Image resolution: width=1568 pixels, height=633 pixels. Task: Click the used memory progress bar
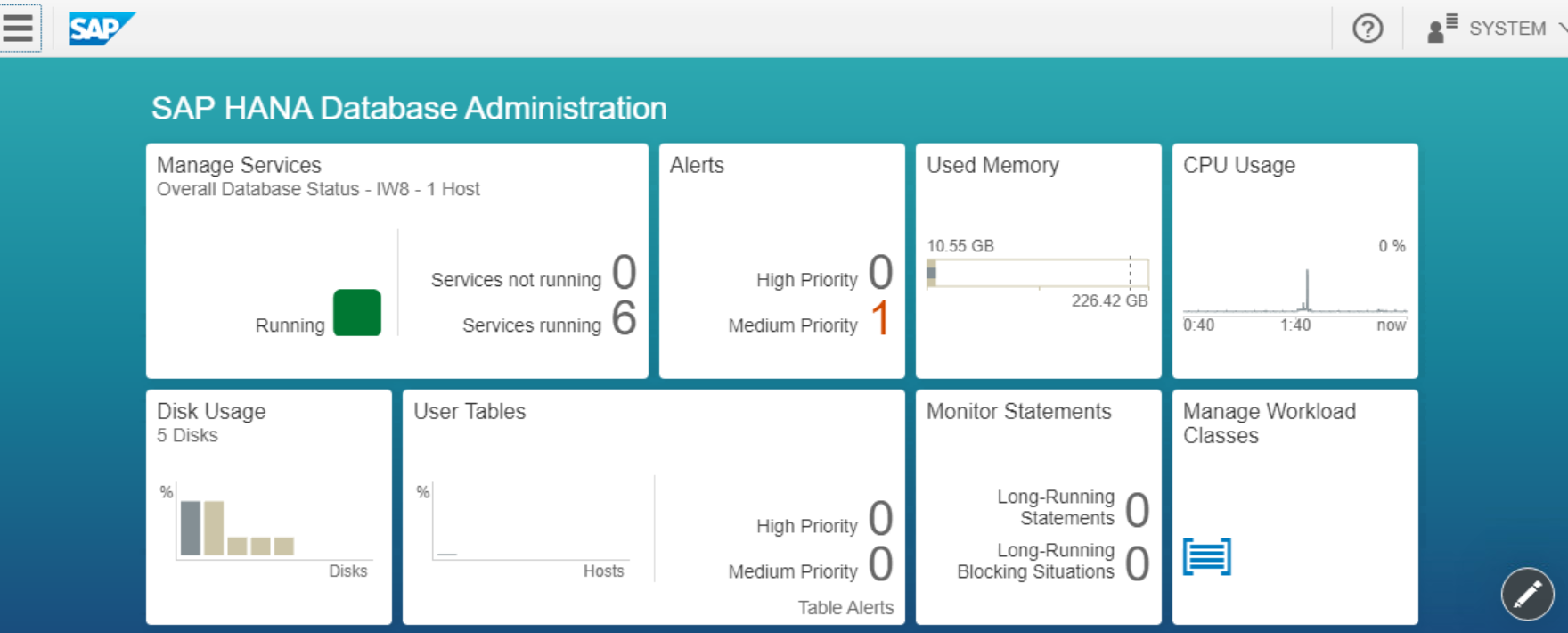tap(1038, 273)
